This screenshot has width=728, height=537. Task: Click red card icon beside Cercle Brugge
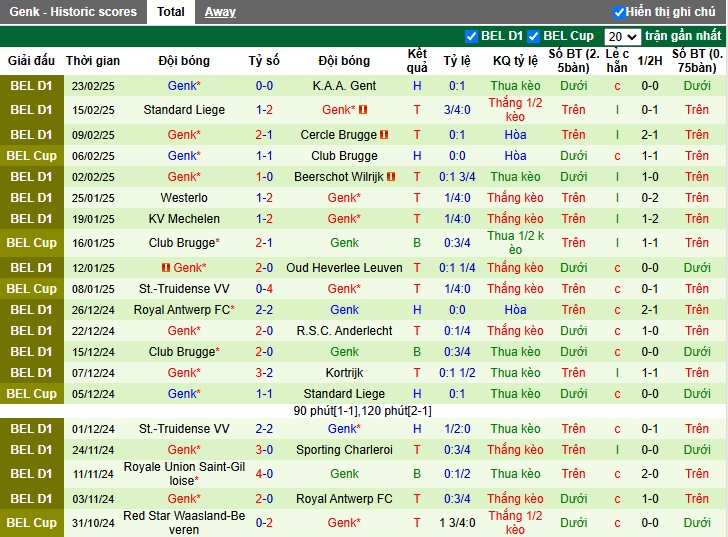click(x=384, y=135)
